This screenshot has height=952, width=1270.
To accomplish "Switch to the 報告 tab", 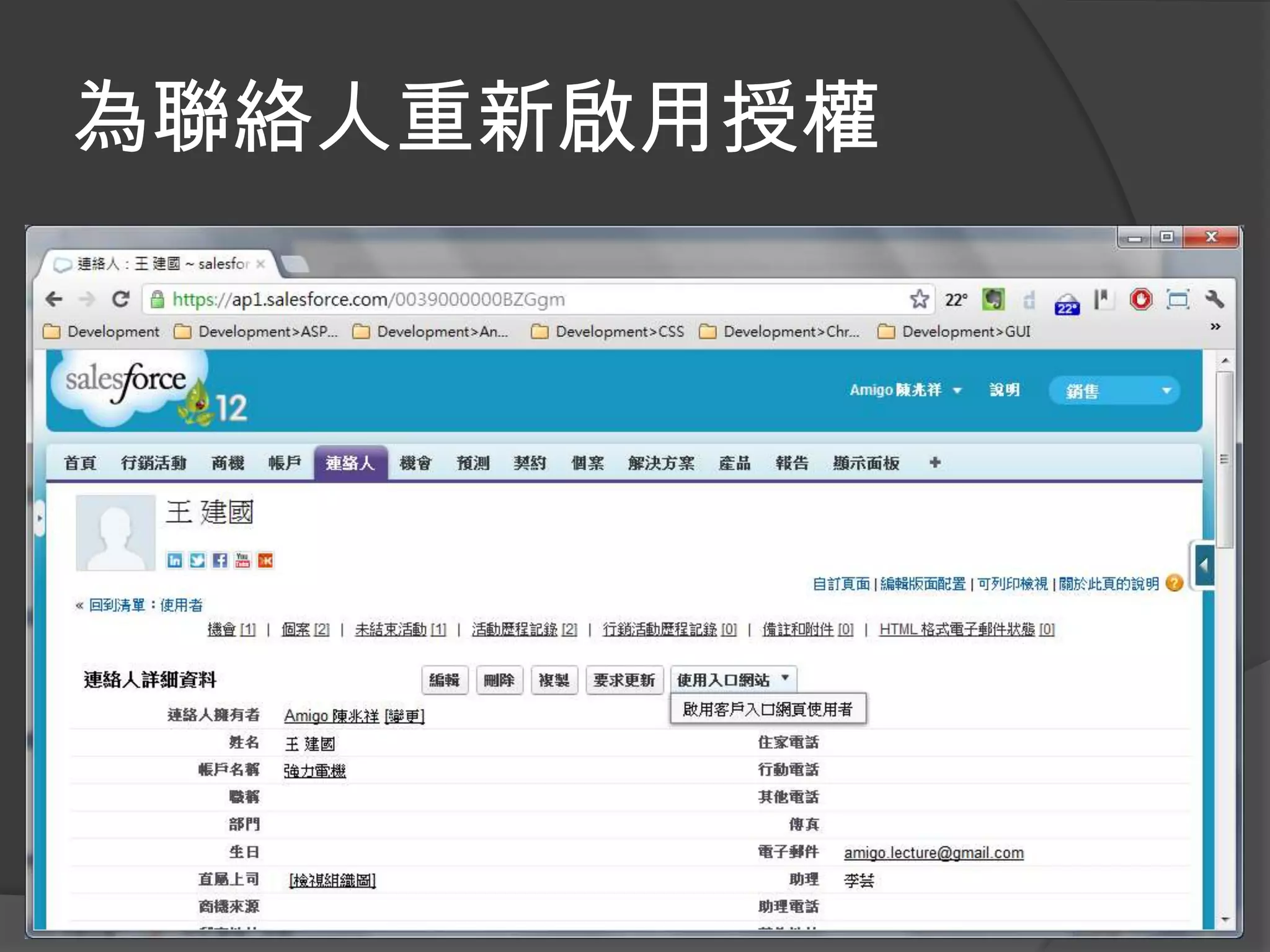I will coord(792,463).
